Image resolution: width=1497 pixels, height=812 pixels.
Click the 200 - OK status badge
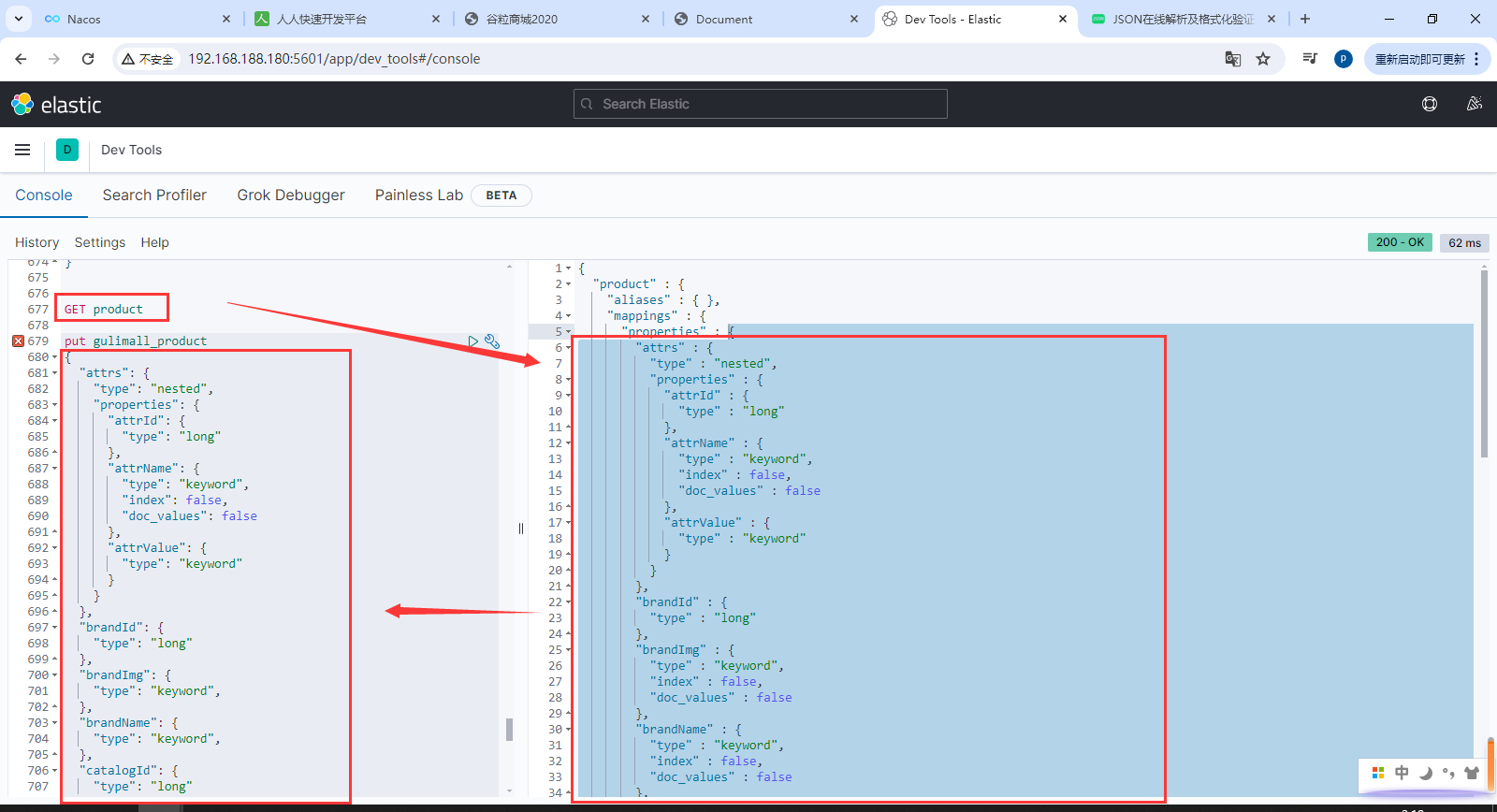pyautogui.click(x=1400, y=242)
